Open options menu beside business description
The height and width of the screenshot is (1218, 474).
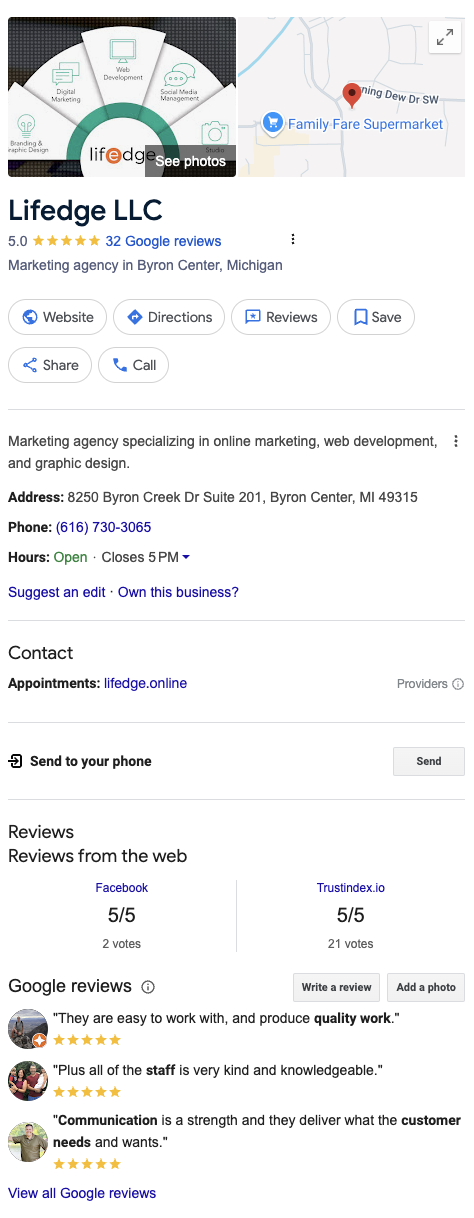pyautogui.click(x=456, y=441)
